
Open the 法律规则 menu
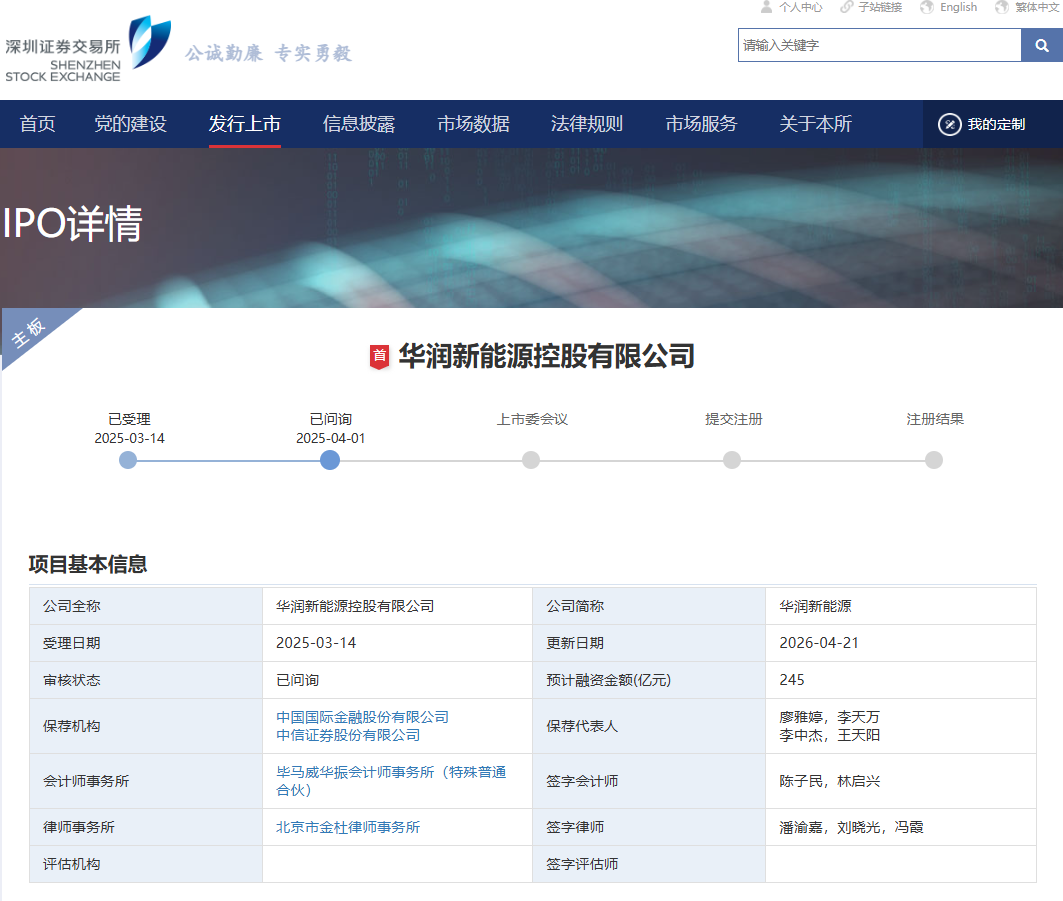(x=587, y=124)
